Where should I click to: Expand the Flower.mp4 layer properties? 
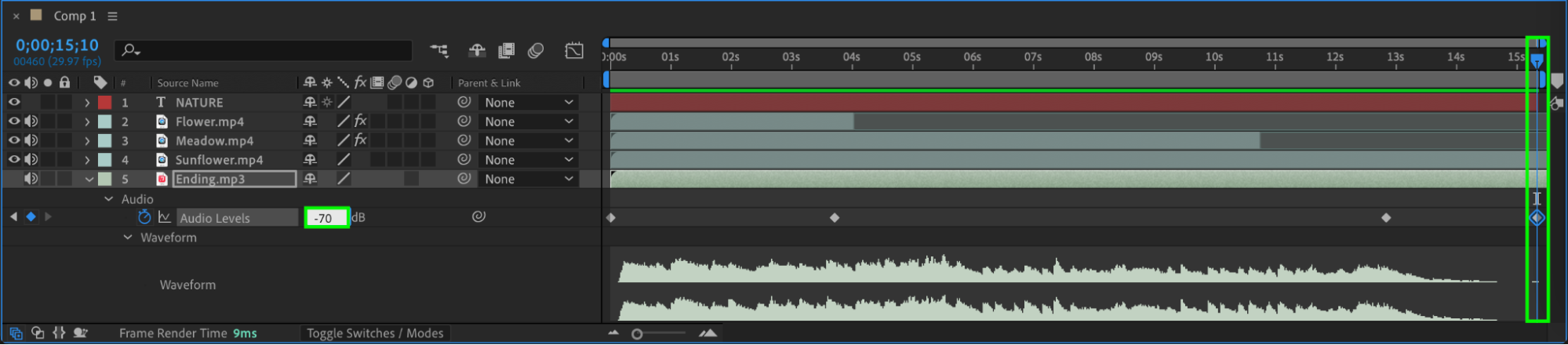pos(87,122)
